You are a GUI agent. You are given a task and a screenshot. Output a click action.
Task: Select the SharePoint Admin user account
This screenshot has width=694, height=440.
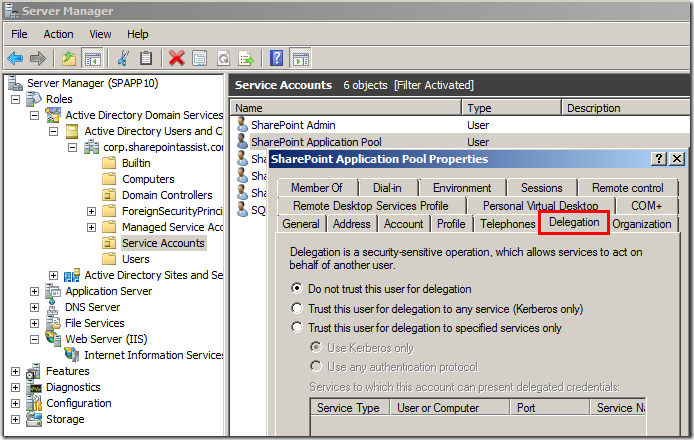[292, 125]
